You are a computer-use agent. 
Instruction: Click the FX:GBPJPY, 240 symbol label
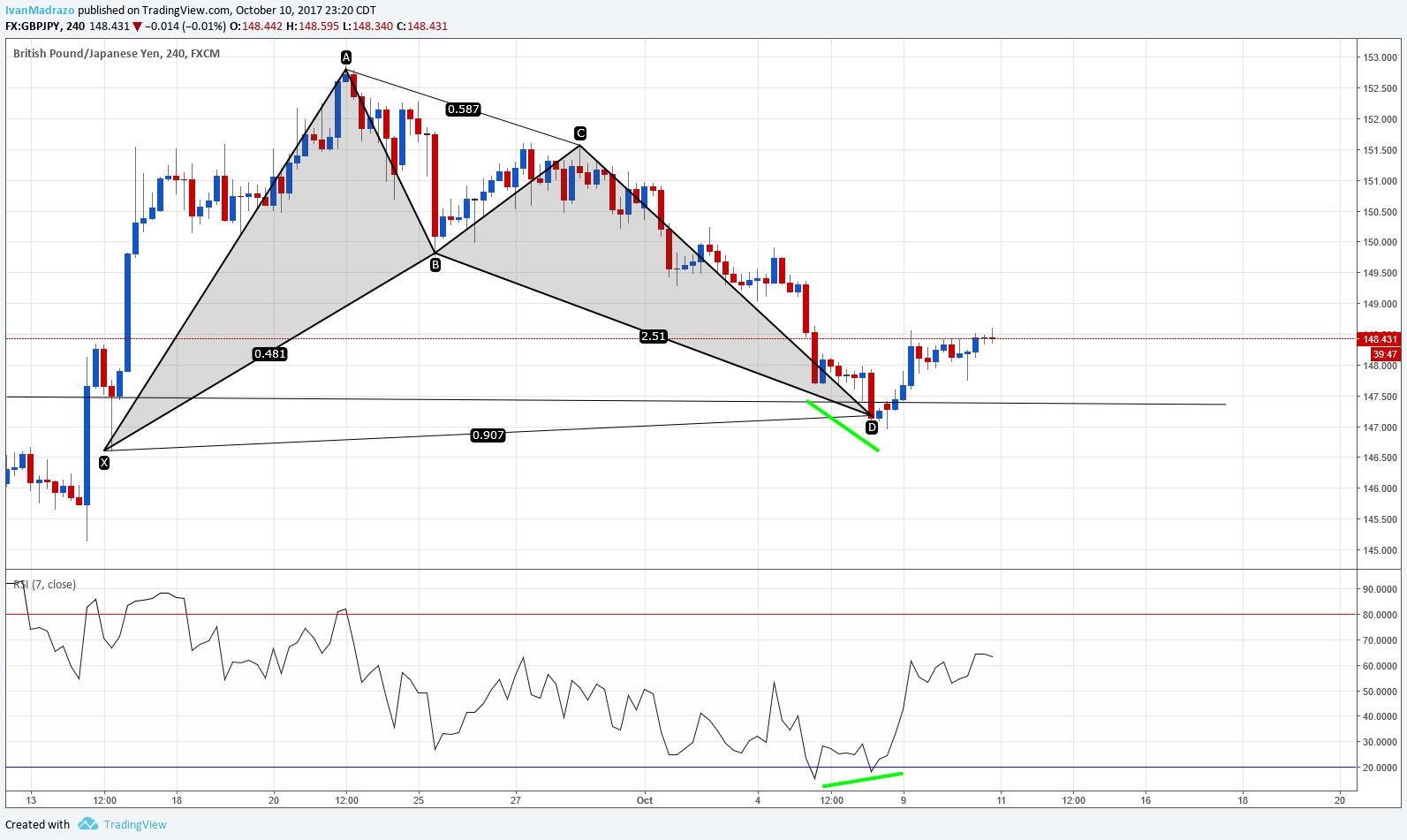coord(45,26)
